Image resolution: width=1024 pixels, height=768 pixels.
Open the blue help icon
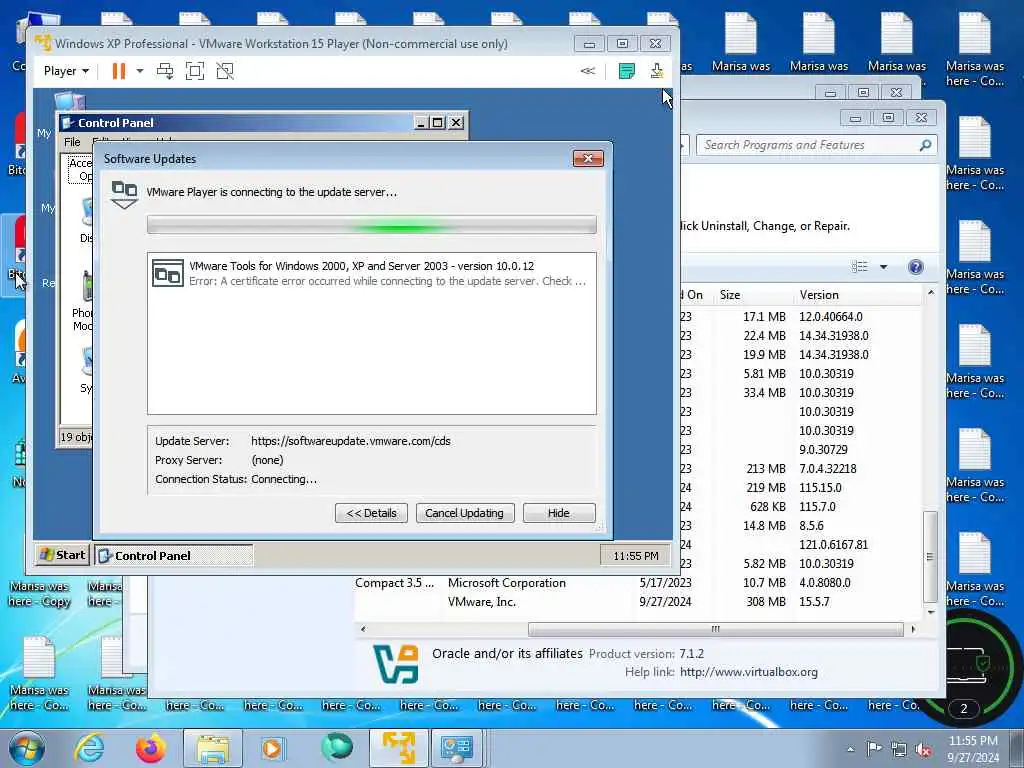coord(916,266)
